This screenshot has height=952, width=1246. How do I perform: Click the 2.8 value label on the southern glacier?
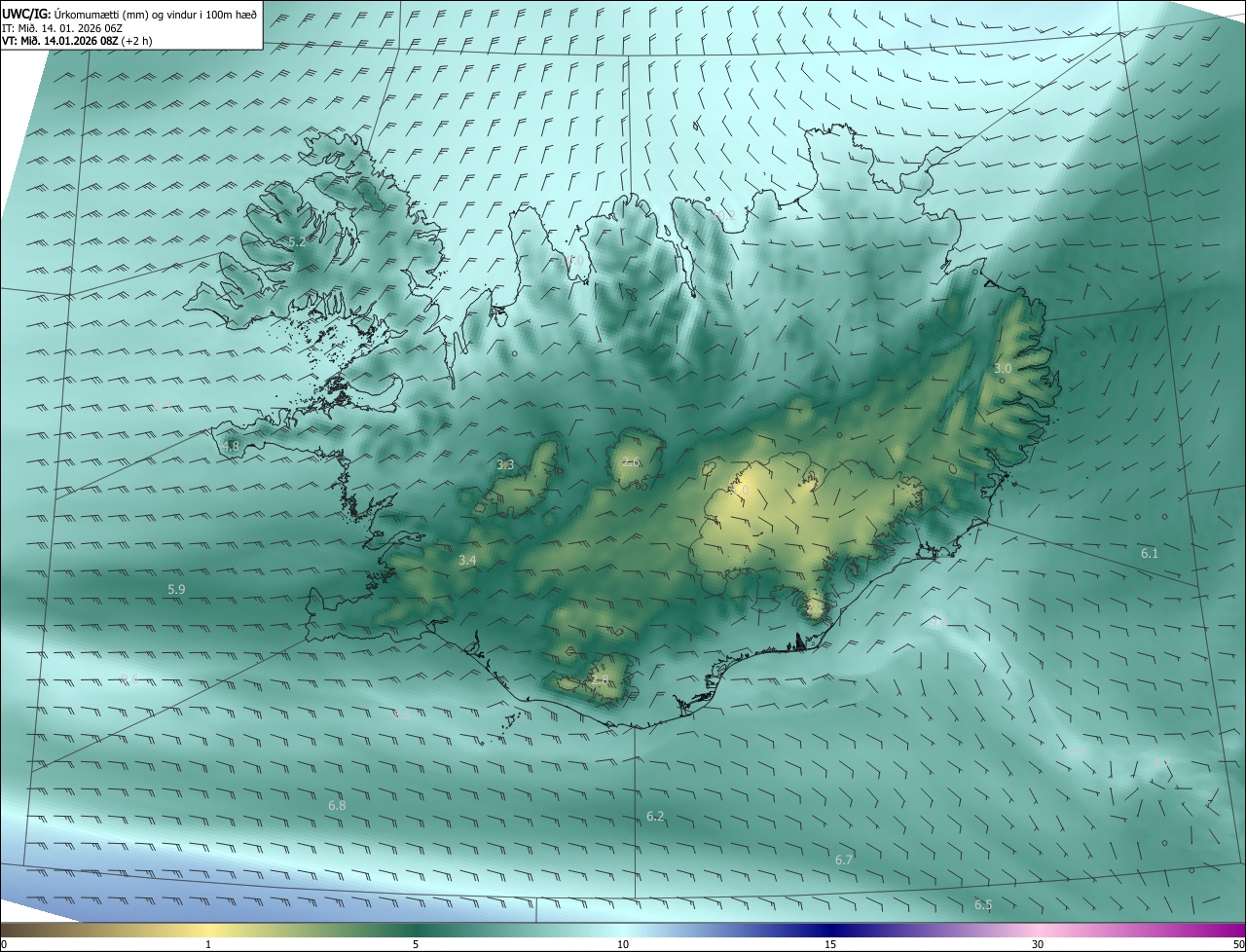[600, 679]
